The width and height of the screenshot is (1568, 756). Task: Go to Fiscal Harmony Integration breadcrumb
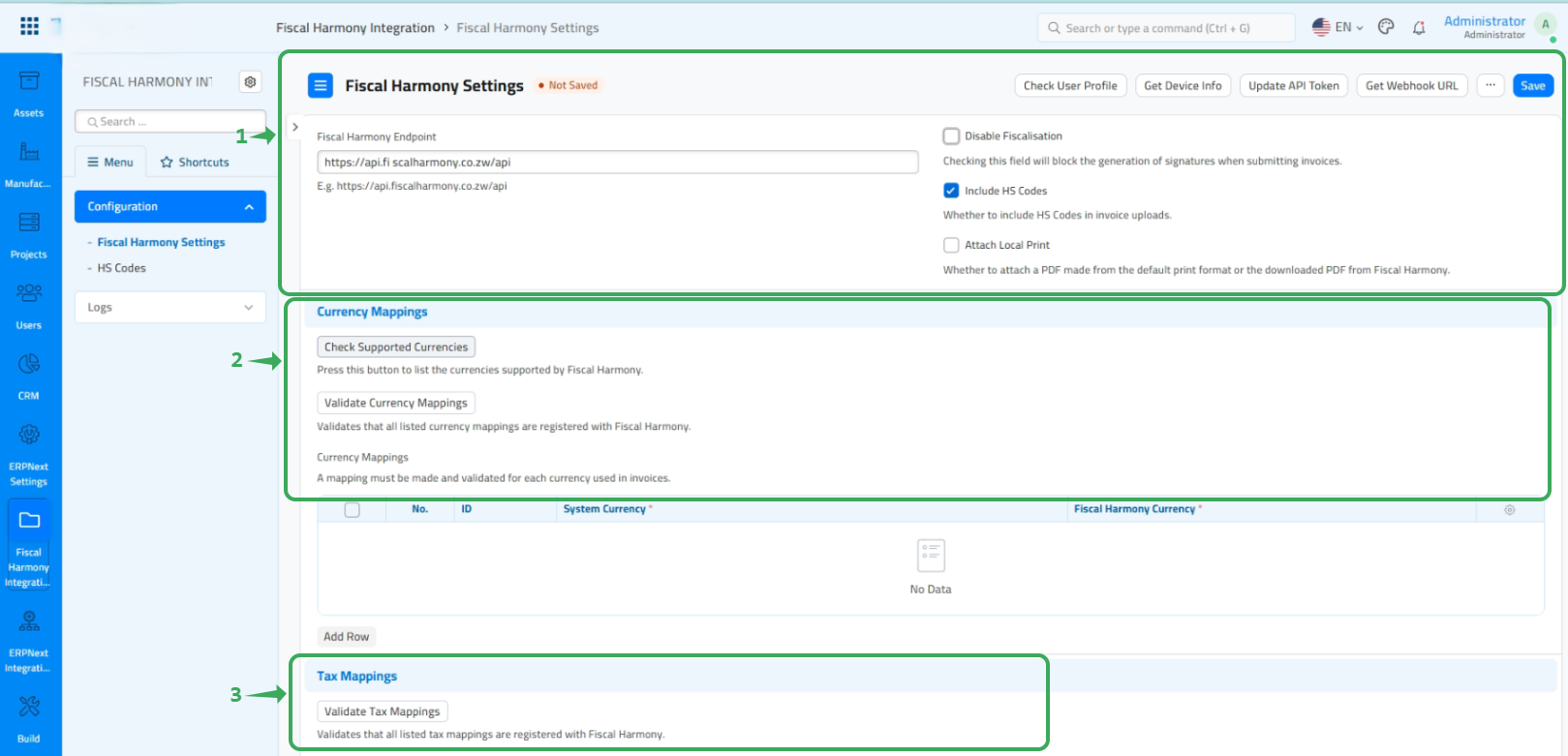click(x=355, y=28)
